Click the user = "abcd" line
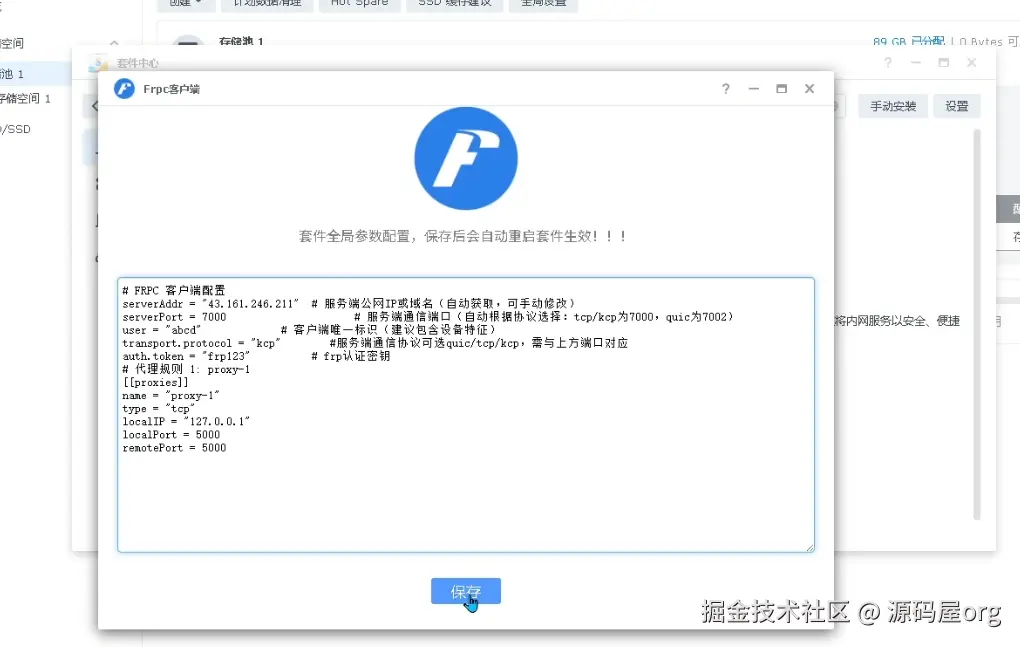 [310, 330]
